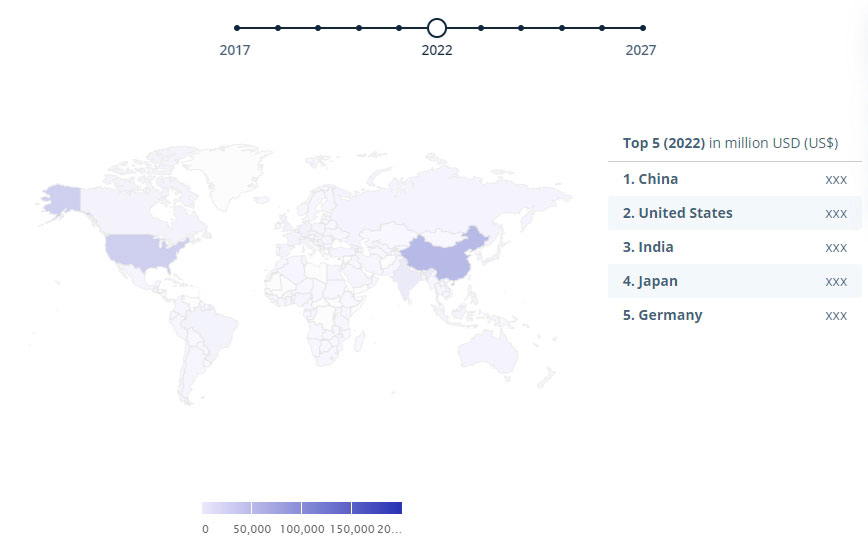
Task: Click the 2018 dot on the timeline
Action: tap(278, 28)
